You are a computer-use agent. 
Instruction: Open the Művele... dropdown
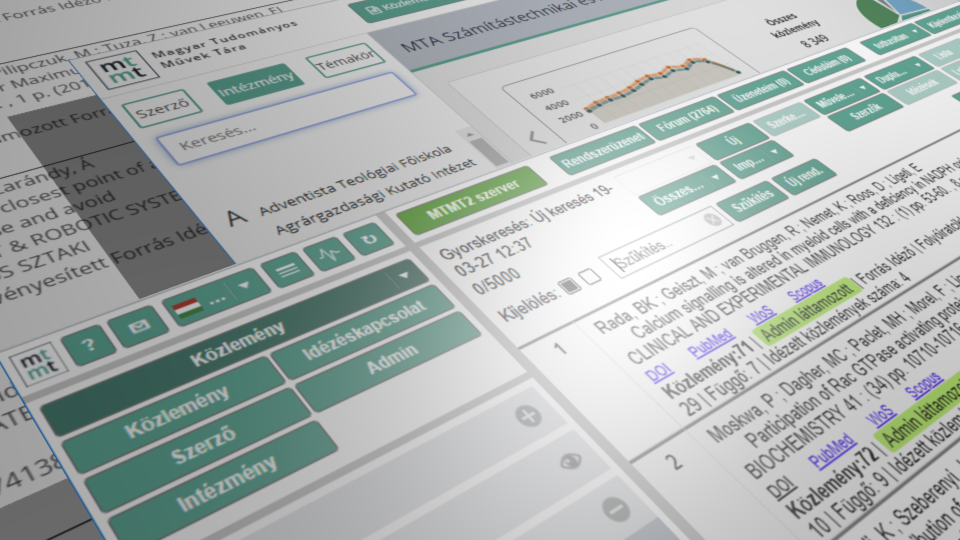click(842, 95)
